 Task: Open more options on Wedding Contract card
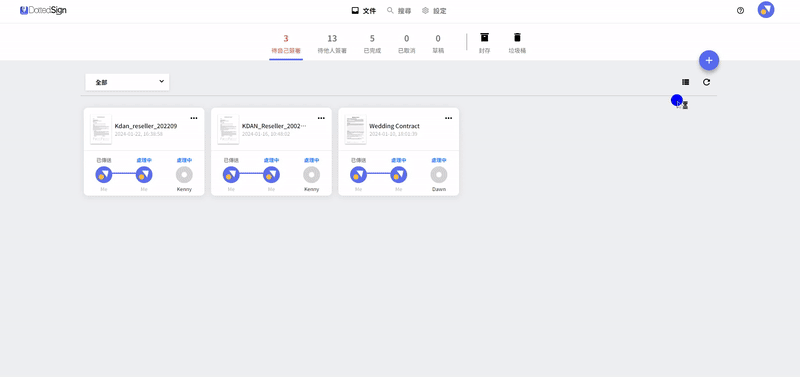(448, 118)
